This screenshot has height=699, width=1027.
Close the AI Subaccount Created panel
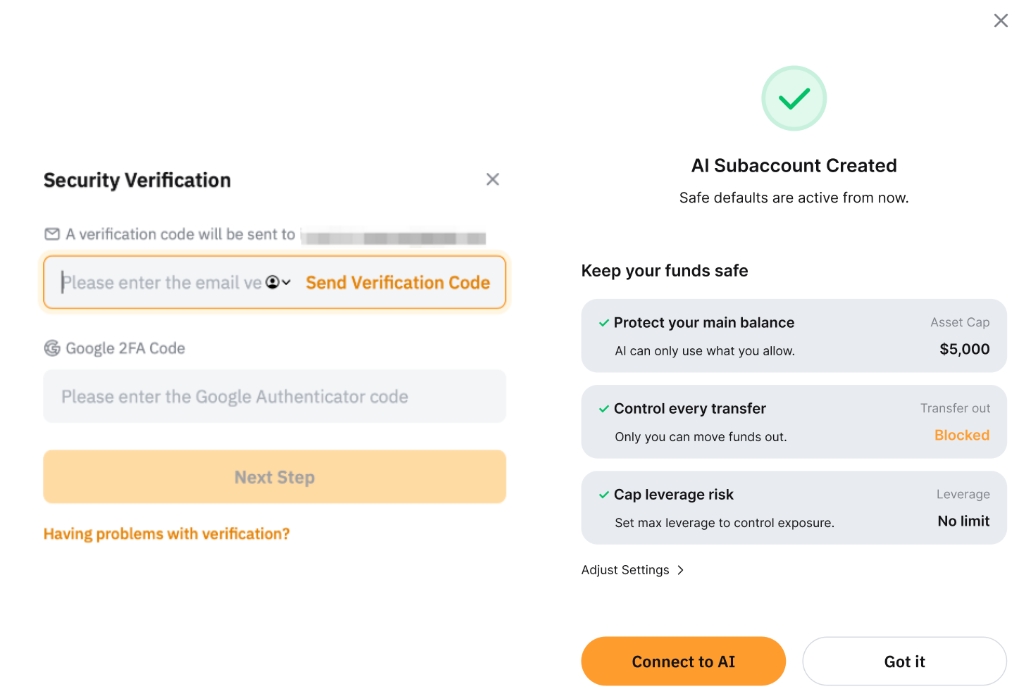point(1000,21)
